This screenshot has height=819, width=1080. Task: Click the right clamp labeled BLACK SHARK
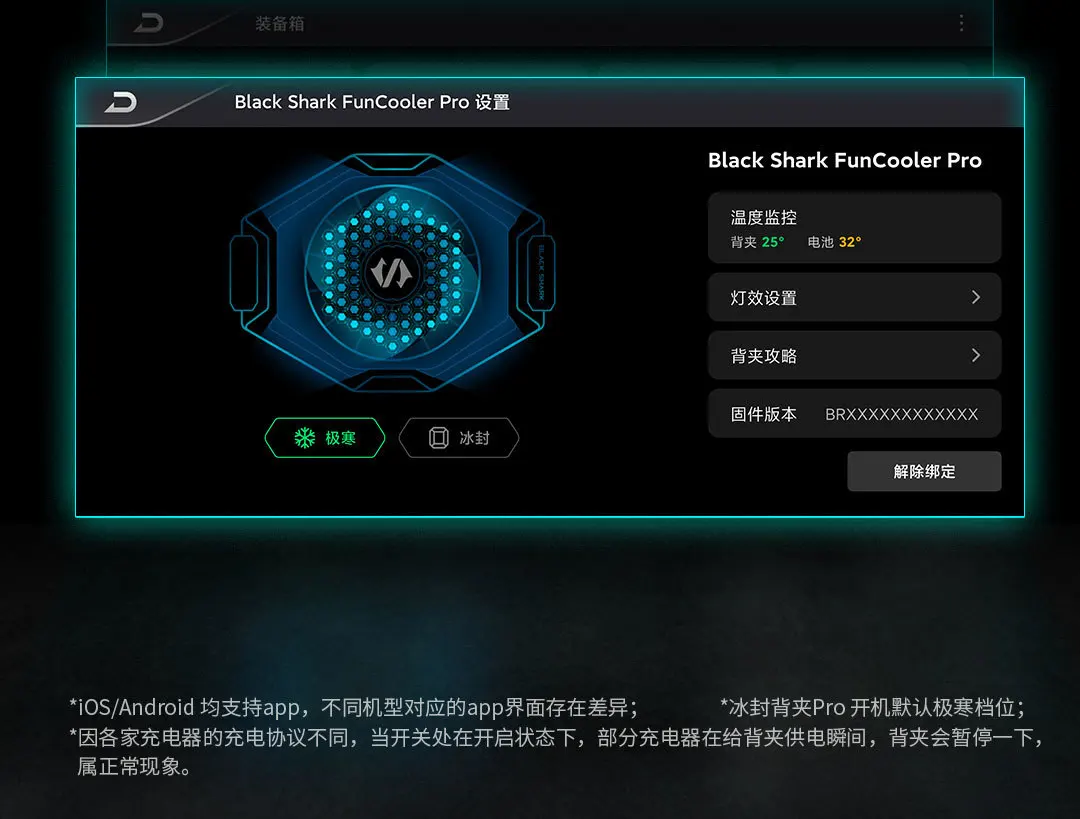(541, 273)
